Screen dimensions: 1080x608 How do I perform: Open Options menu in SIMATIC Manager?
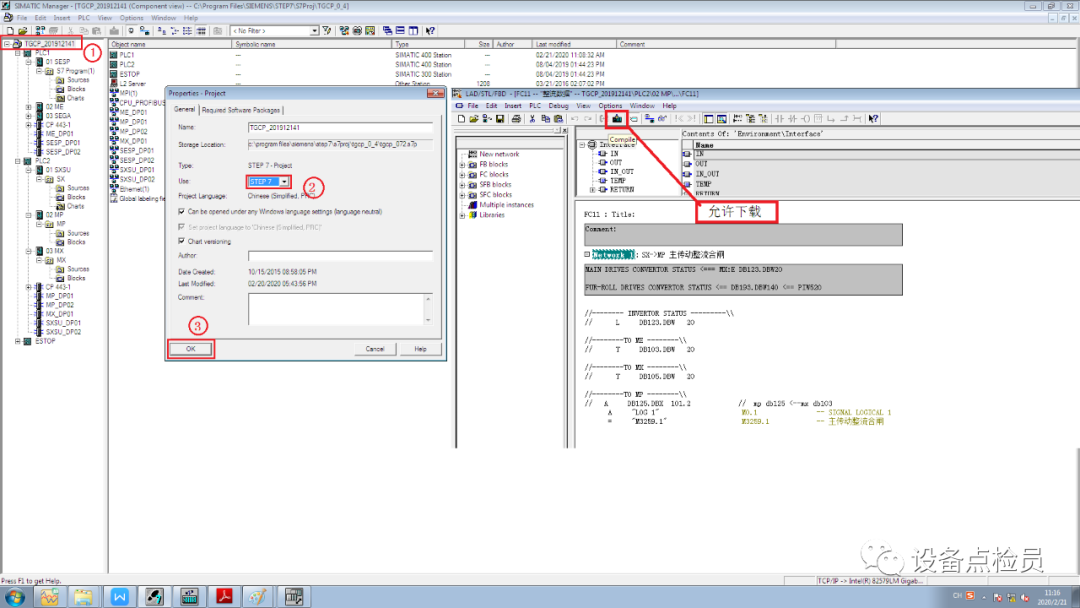[x=132, y=18]
